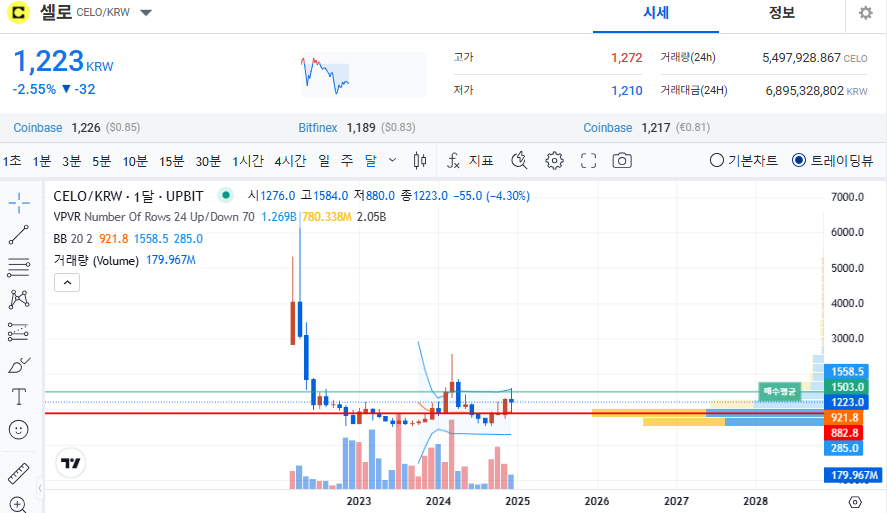The height and width of the screenshot is (513, 887).
Task: Select the Text annotation tool
Action: pyautogui.click(x=19, y=397)
